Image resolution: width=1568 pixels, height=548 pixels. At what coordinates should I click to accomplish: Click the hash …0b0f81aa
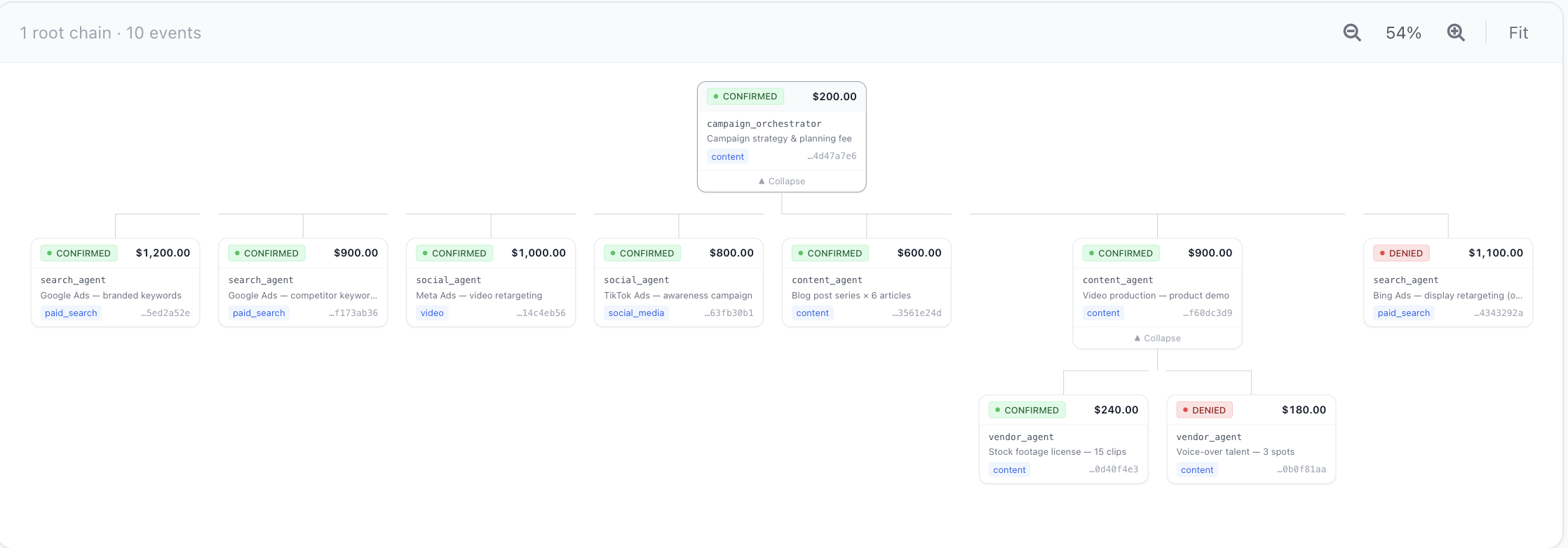click(x=1302, y=470)
